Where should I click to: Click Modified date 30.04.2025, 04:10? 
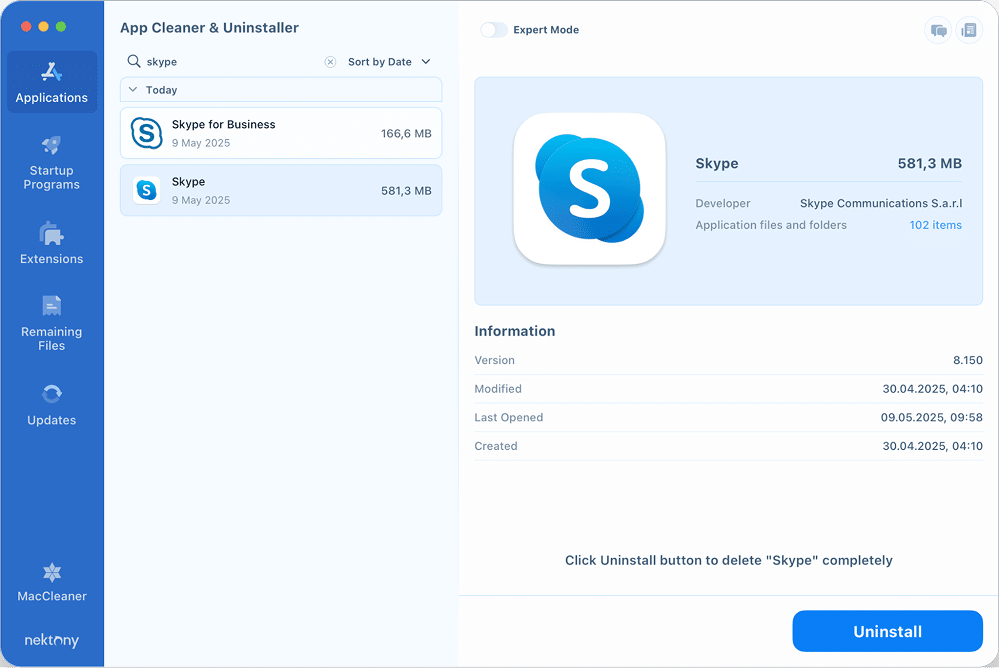[932, 389]
